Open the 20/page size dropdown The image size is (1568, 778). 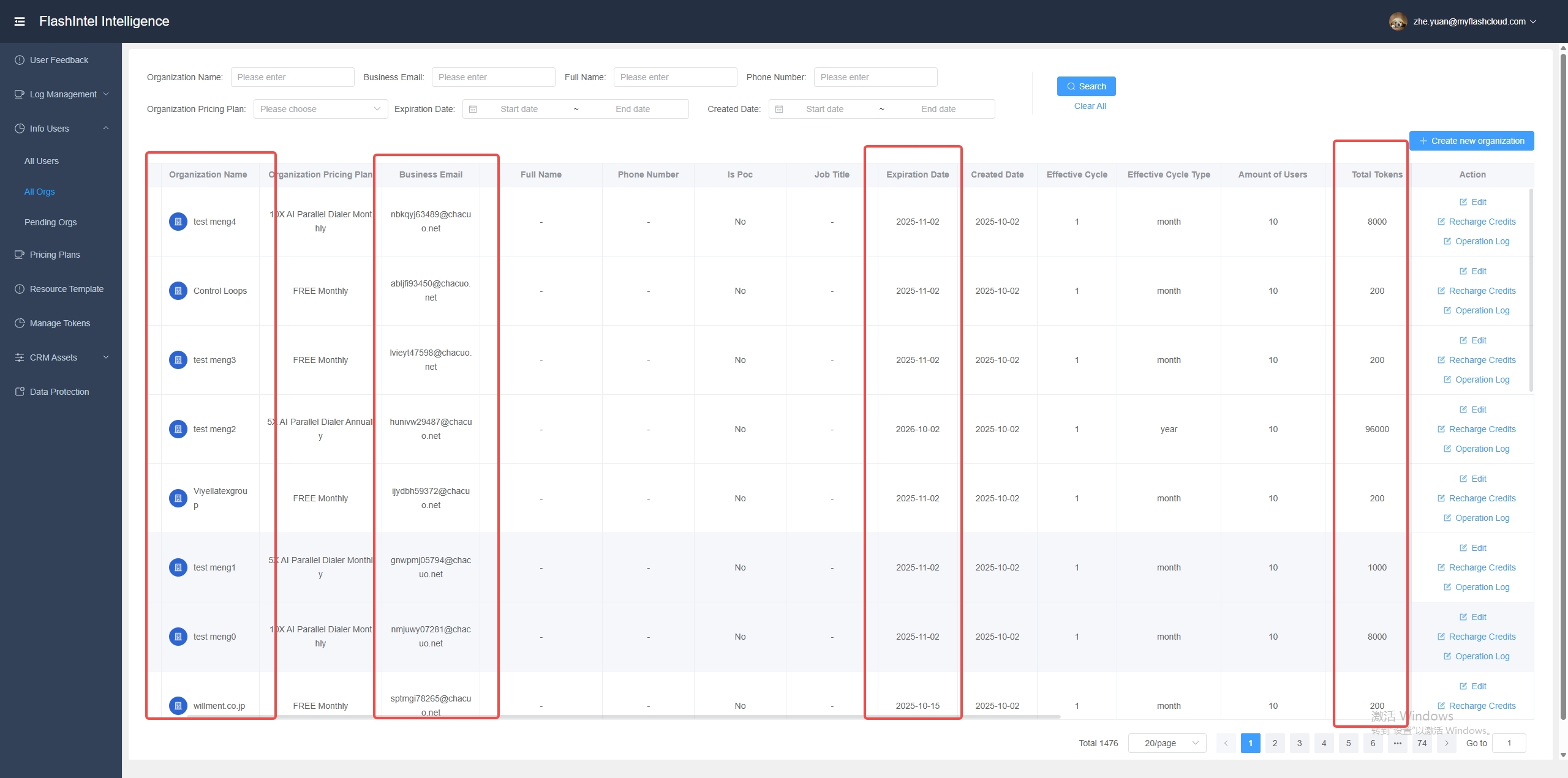1167,743
